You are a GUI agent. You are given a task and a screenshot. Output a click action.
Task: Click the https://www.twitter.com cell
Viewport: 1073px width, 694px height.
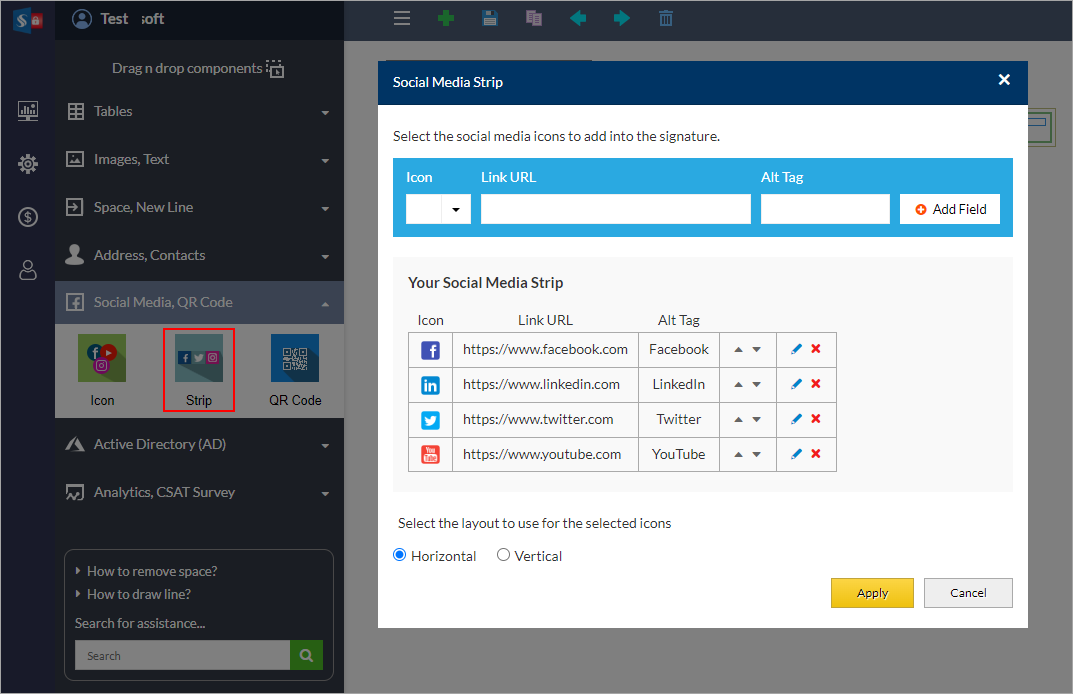pyautogui.click(x=545, y=420)
